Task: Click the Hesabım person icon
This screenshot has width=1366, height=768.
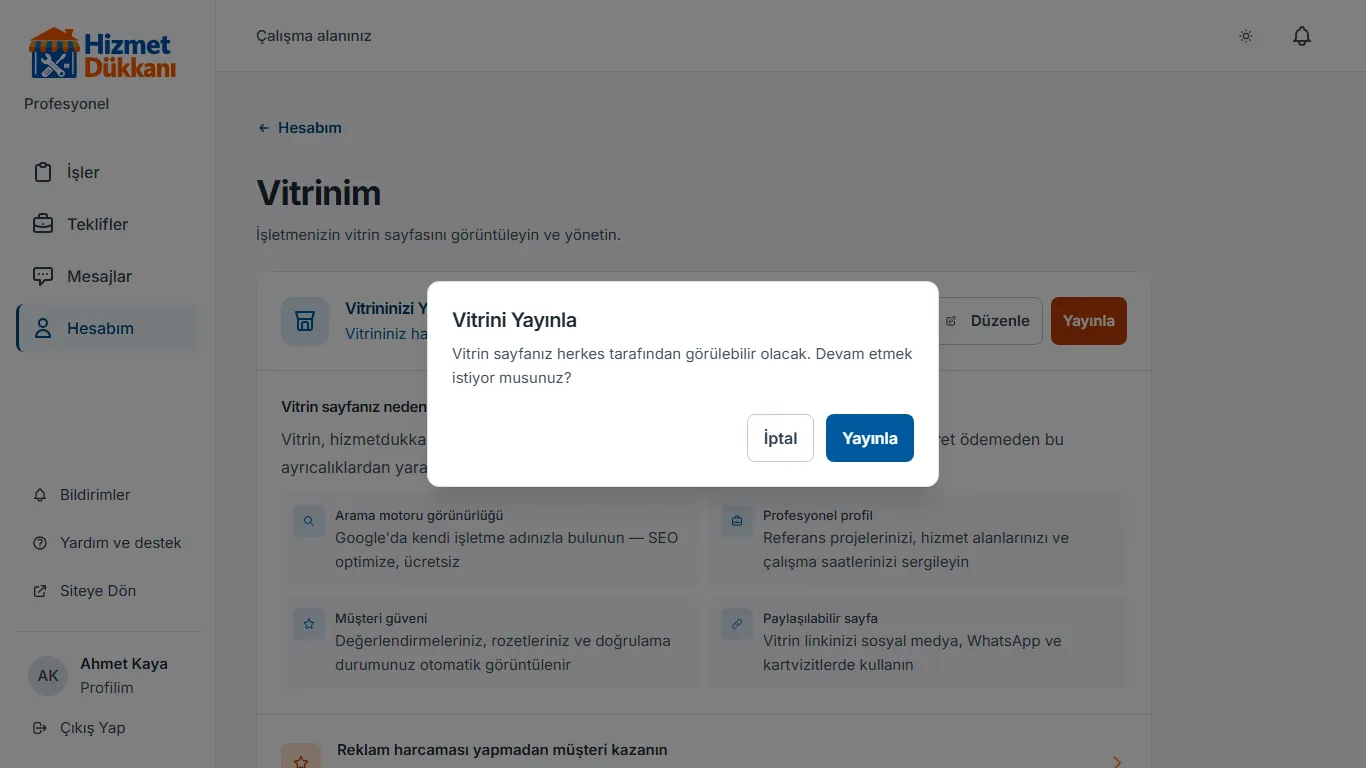Action: coord(43,328)
